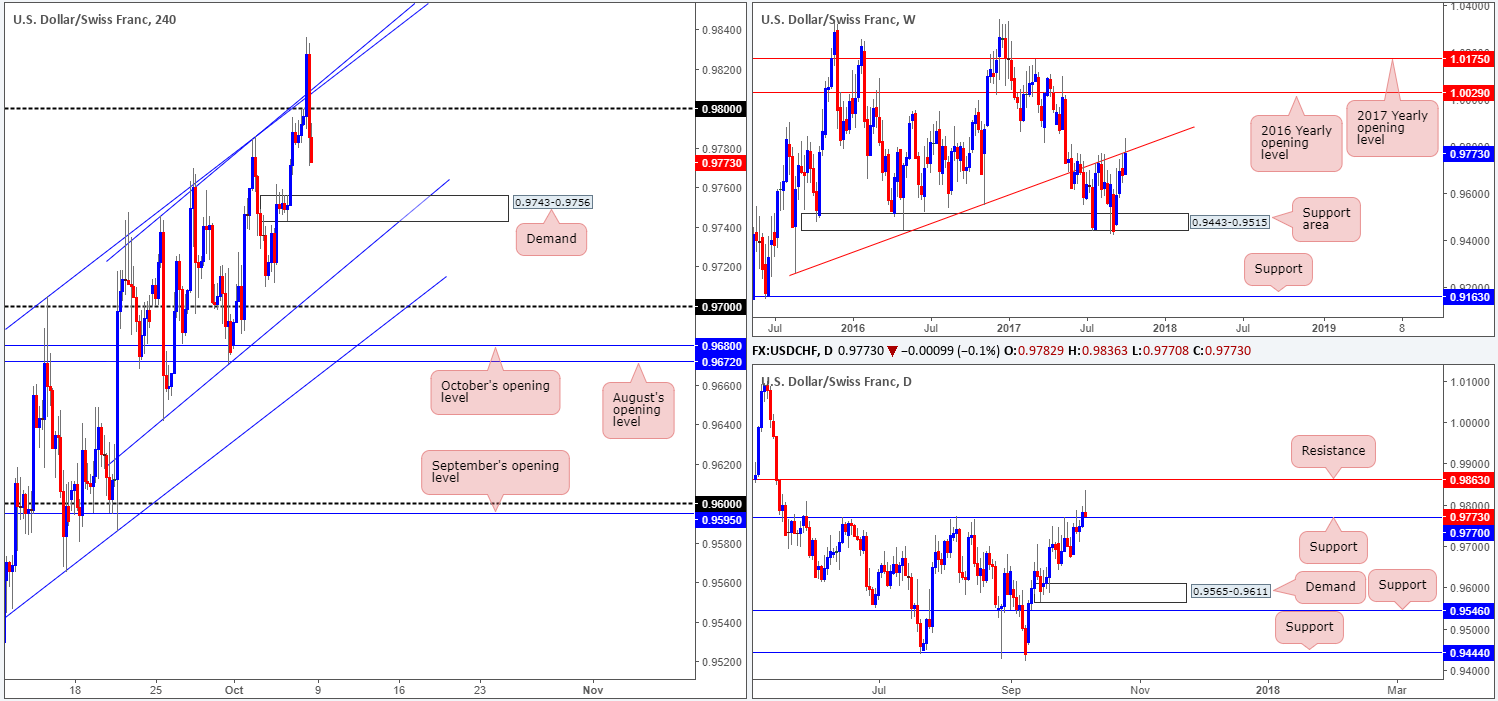Click the '2019' year label on weekly axis

click(x=1324, y=327)
